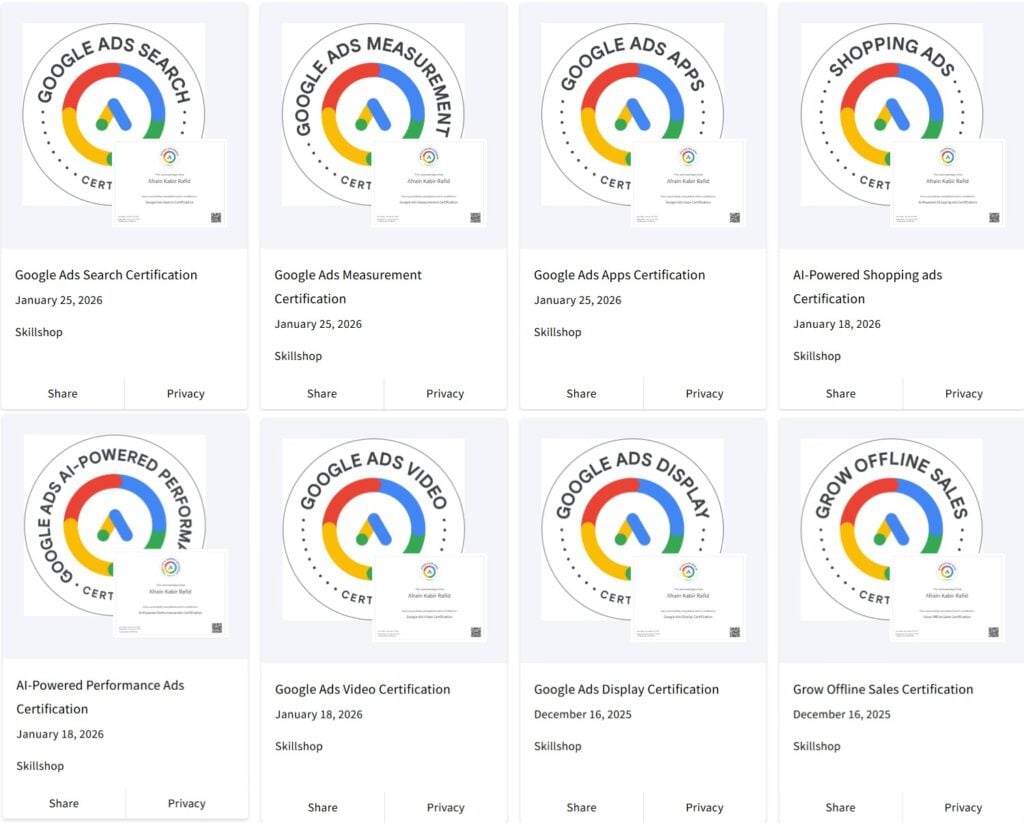1024x823 pixels.
Task: Share the Grow Offline Sales Certification
Action: coord(840,807)
